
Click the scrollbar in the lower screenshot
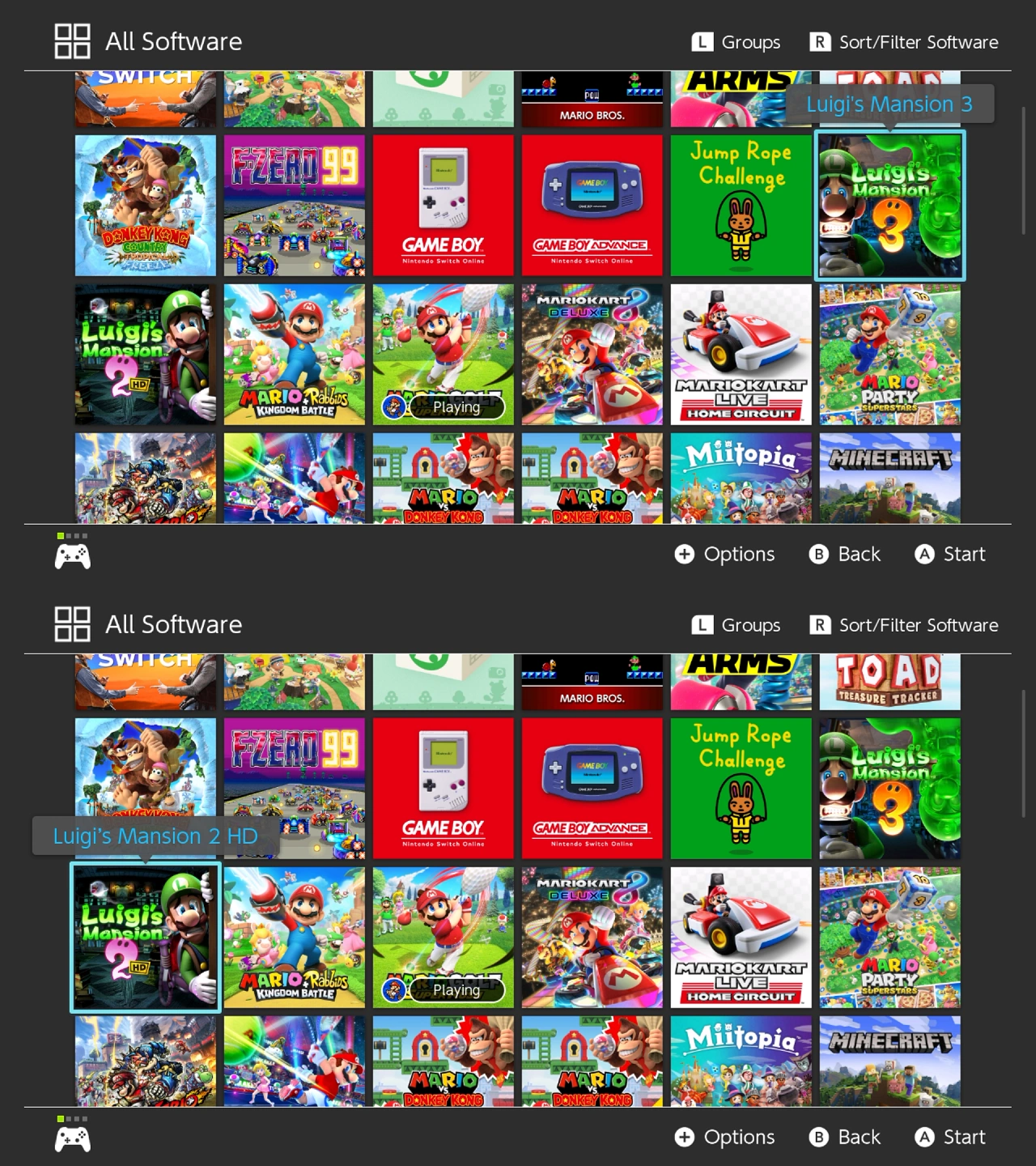1024,755
